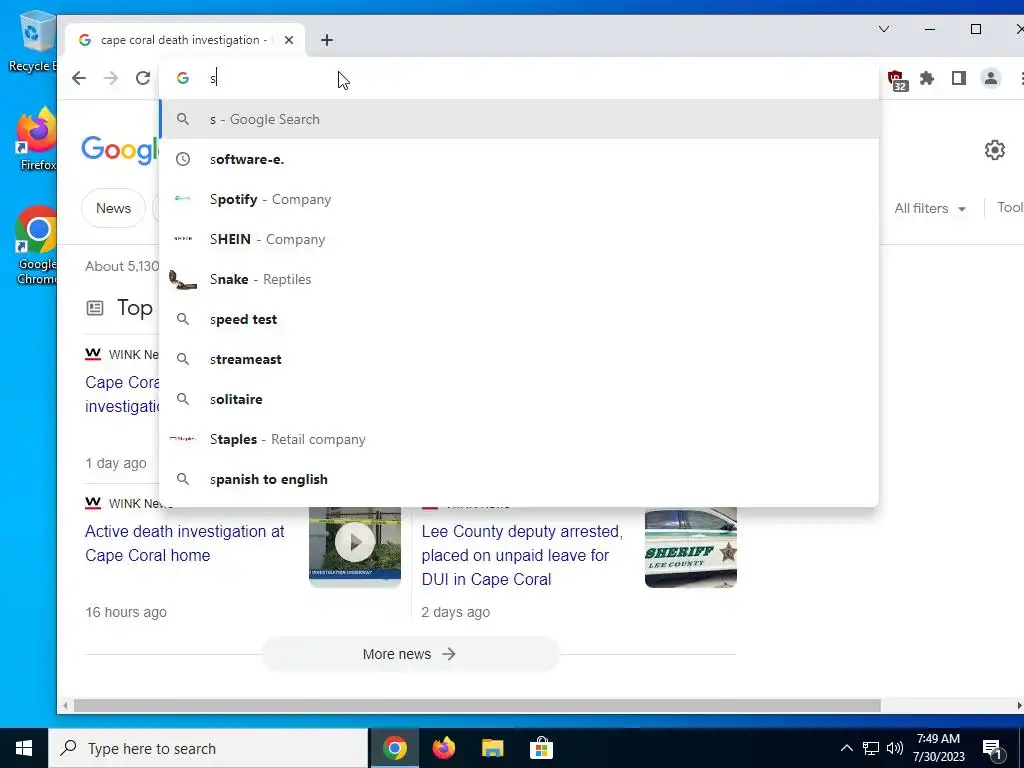Open the Chrome profile avatar
The image size is (1024, 768).
tap(991, 78)
